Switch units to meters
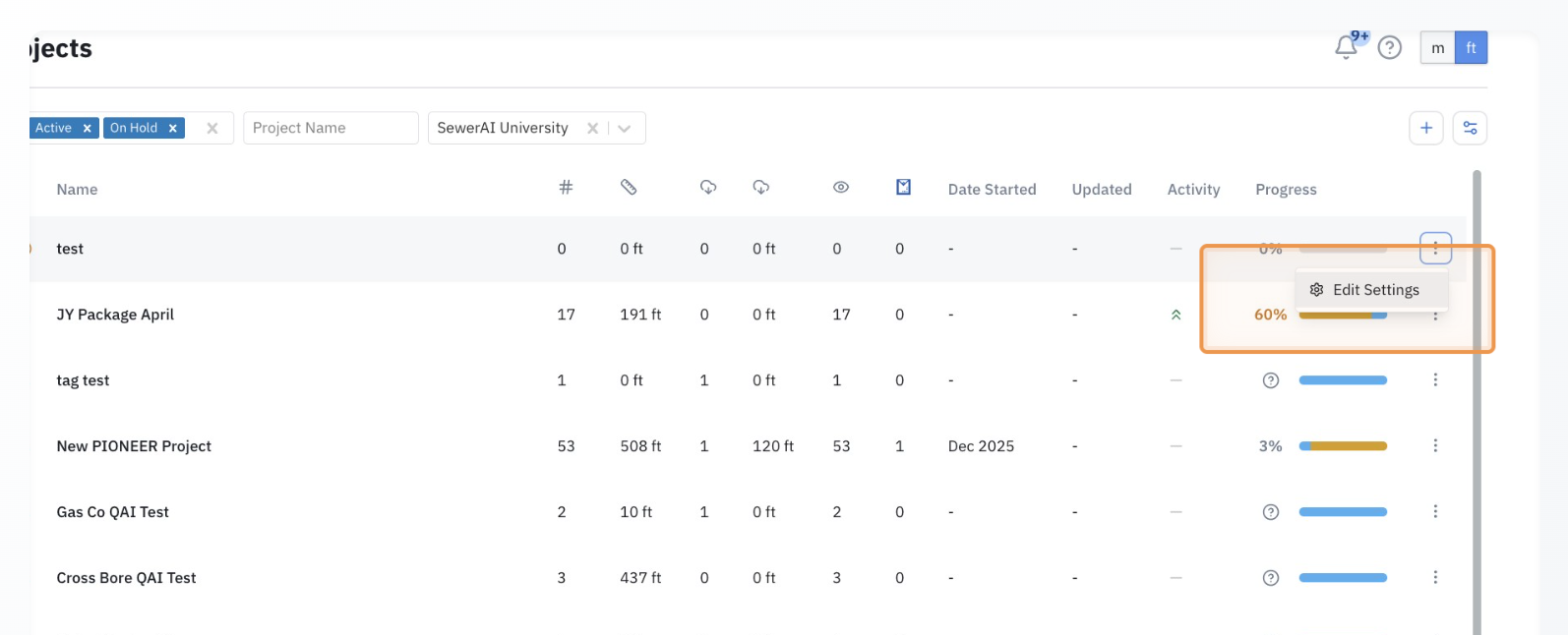Image resolution: width=1568 pixels, height=635 pixels. coord(1437,48)
